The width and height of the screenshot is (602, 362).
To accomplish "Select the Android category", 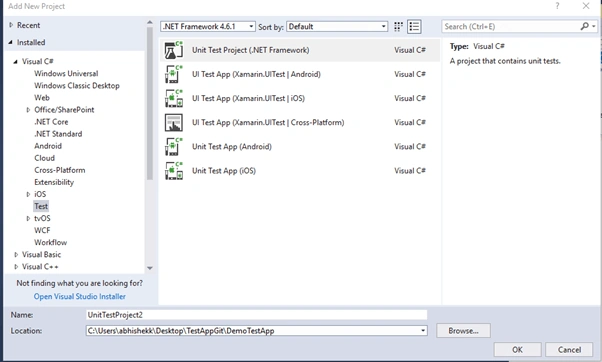I will click(48, 146).
